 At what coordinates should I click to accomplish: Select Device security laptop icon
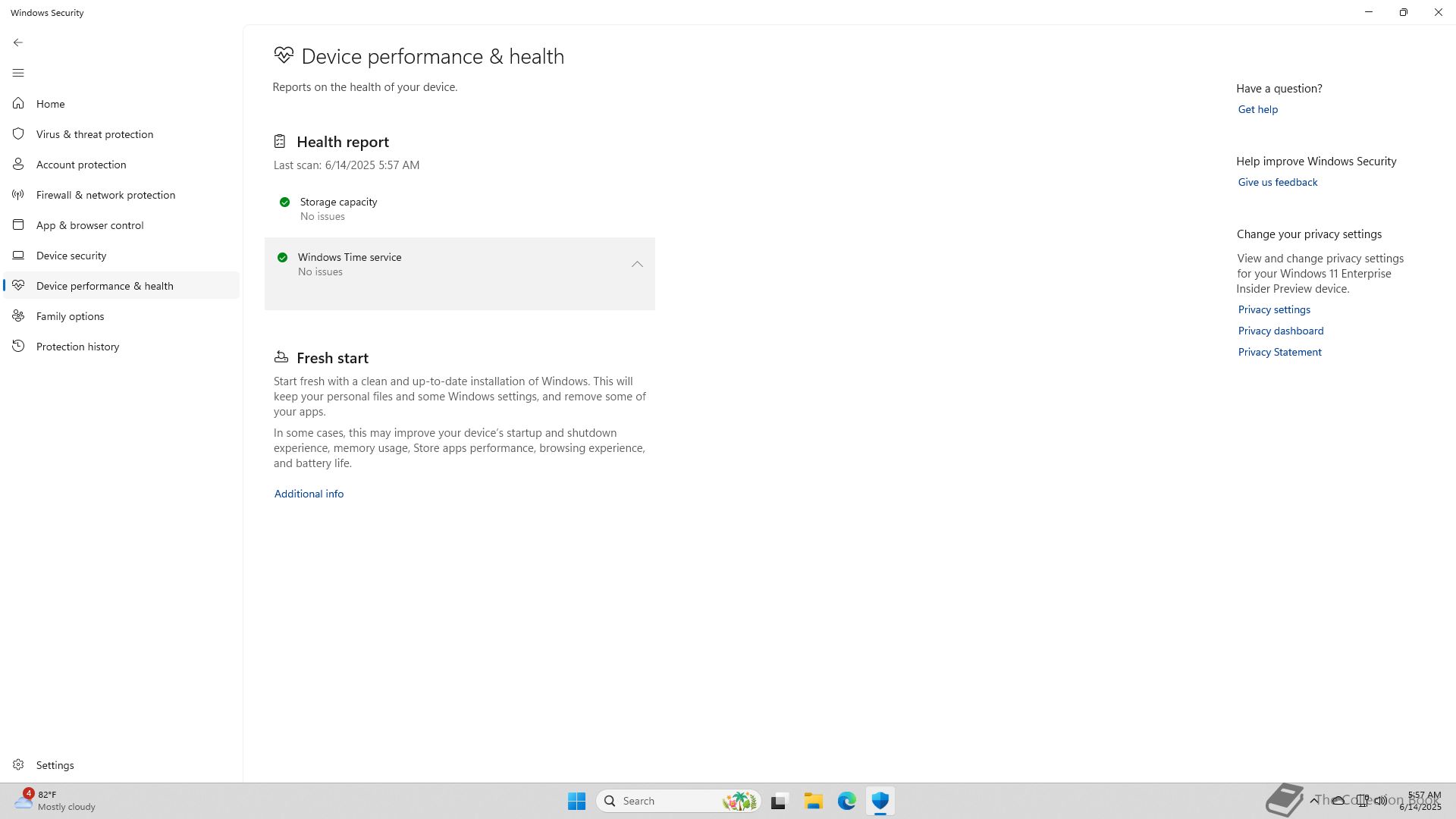[x=18, y=256]
